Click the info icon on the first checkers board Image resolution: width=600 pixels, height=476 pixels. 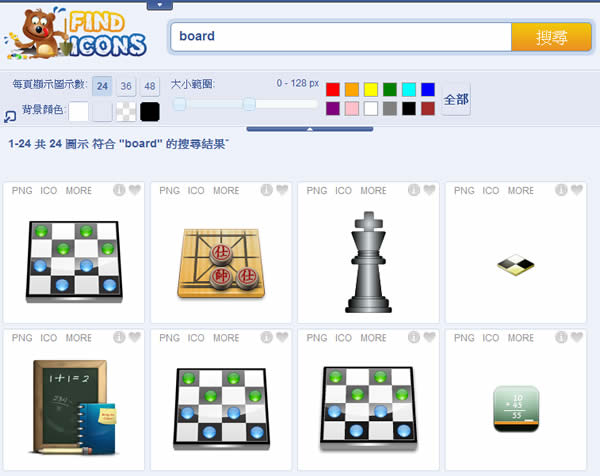click(119, 190)
